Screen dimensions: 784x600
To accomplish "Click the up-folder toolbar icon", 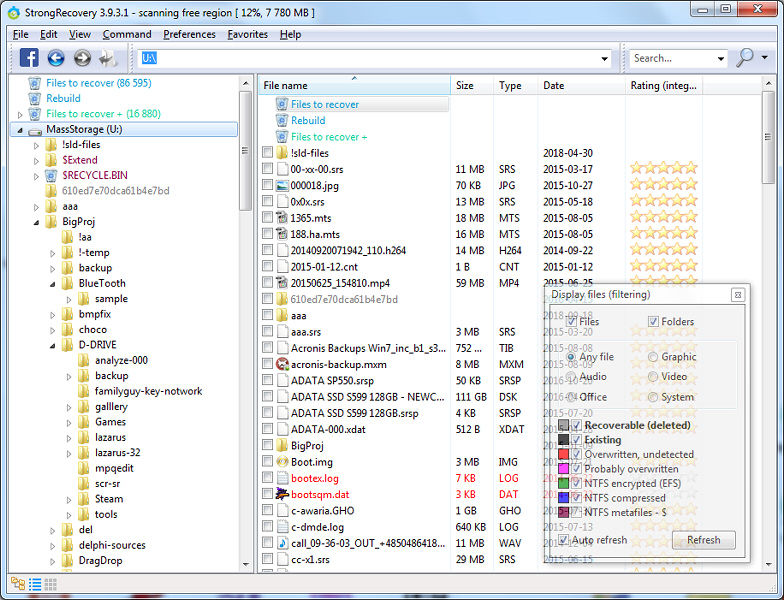I will [108, 58].
